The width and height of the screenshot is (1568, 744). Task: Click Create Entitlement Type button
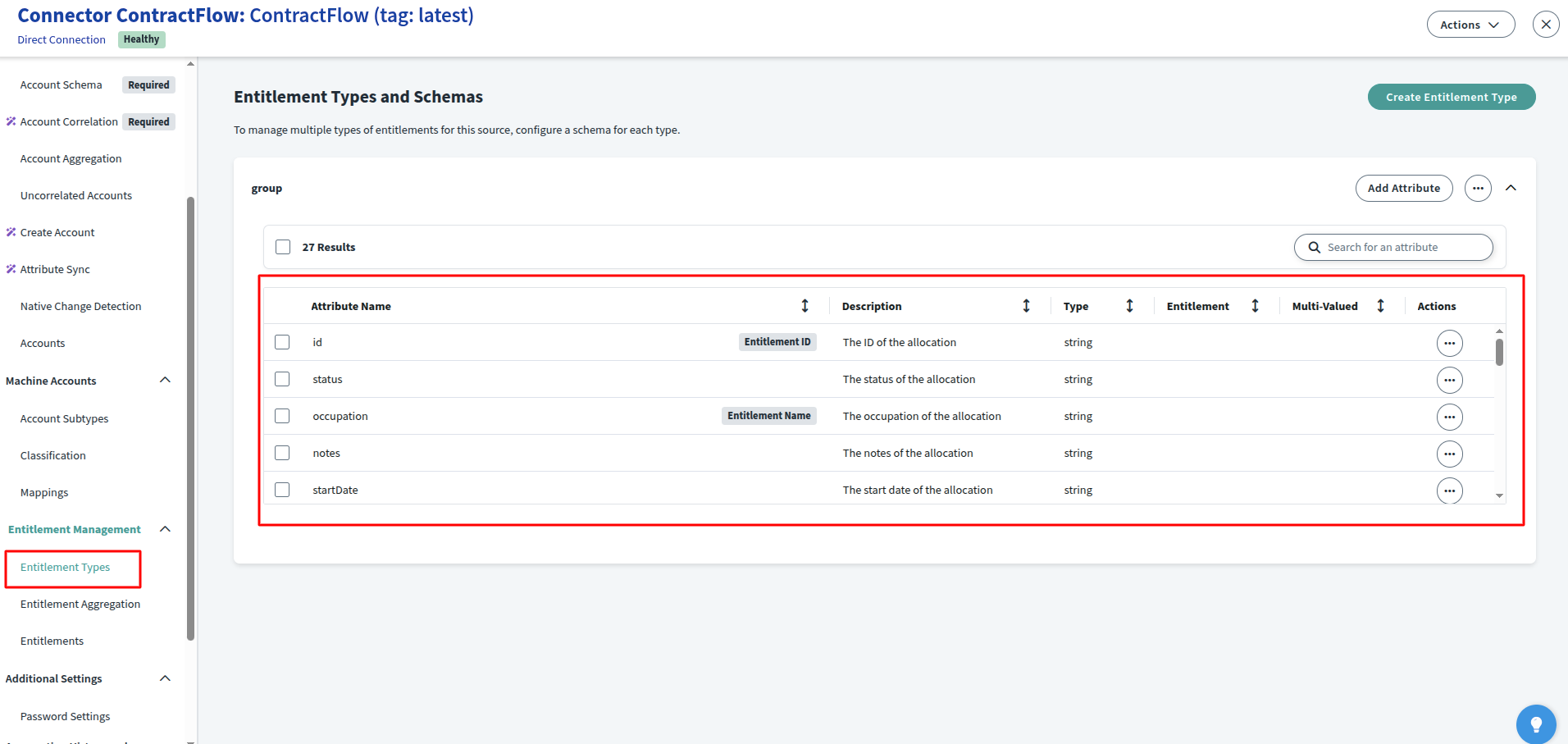(x=1451, y=97)
